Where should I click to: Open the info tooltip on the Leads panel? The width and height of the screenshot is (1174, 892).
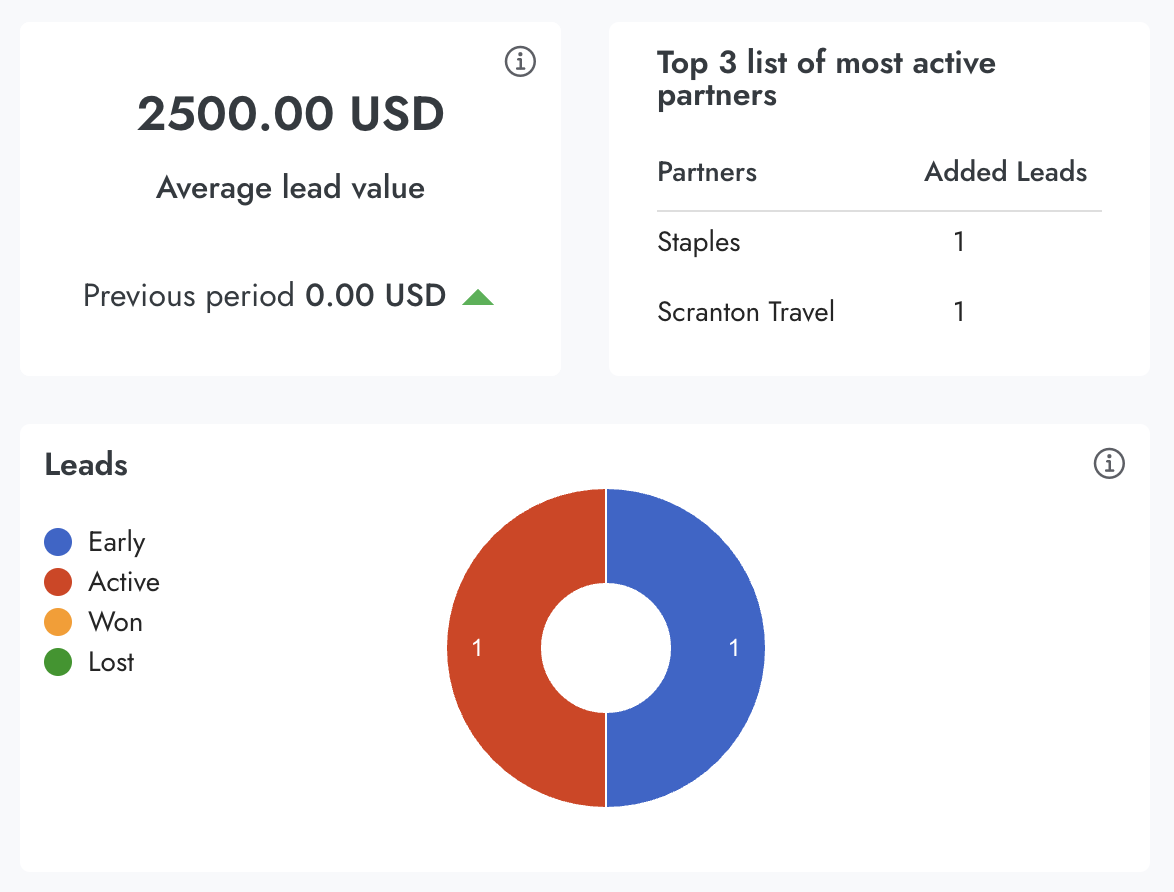point(1109,464)
